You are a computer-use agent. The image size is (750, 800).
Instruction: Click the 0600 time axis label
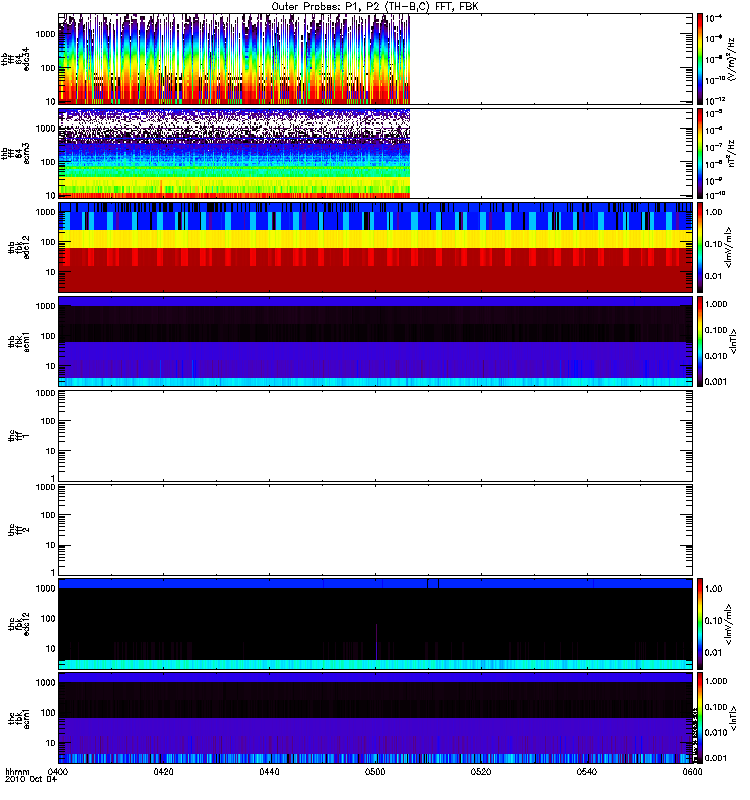coord(692,771)
